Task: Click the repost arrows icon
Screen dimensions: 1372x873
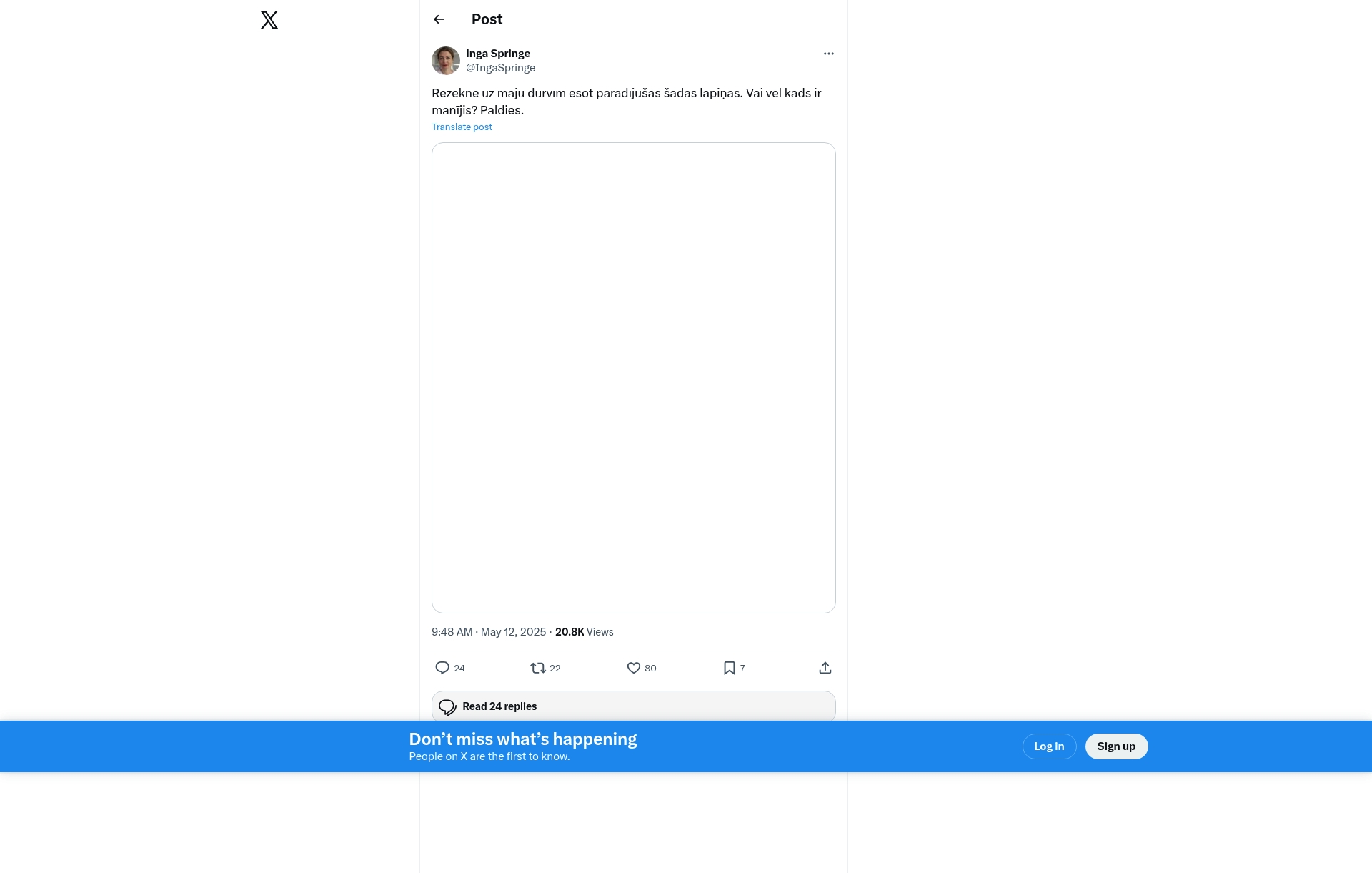Action: click(537, 668)
